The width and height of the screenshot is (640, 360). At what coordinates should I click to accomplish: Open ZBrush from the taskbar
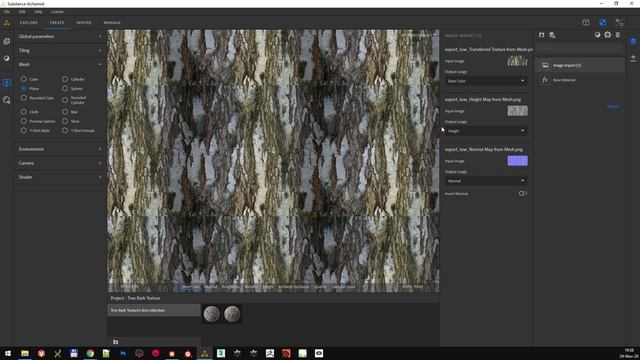coord(270,353)
